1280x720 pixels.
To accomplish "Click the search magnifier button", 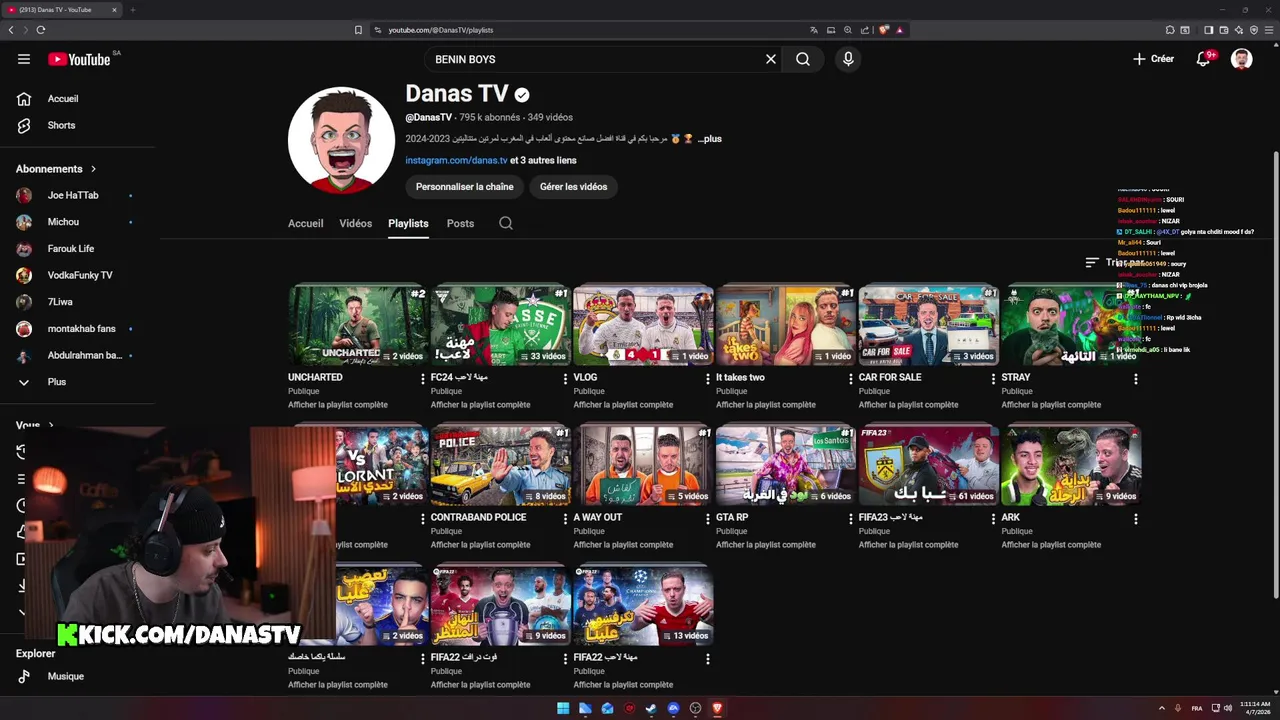I will tap(803, 59).
